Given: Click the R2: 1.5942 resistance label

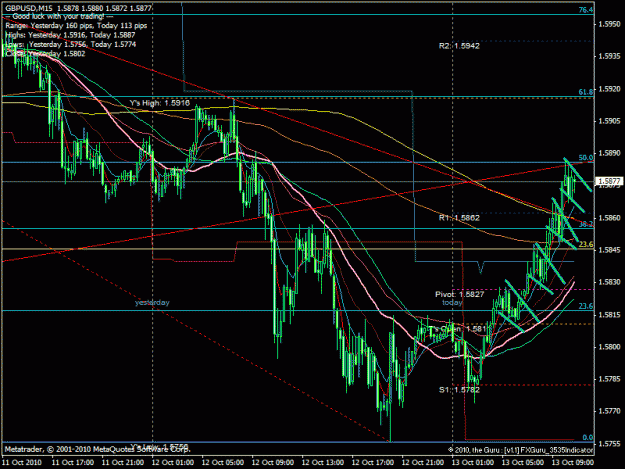Looking at the screenshot, I should pos(459,46).
